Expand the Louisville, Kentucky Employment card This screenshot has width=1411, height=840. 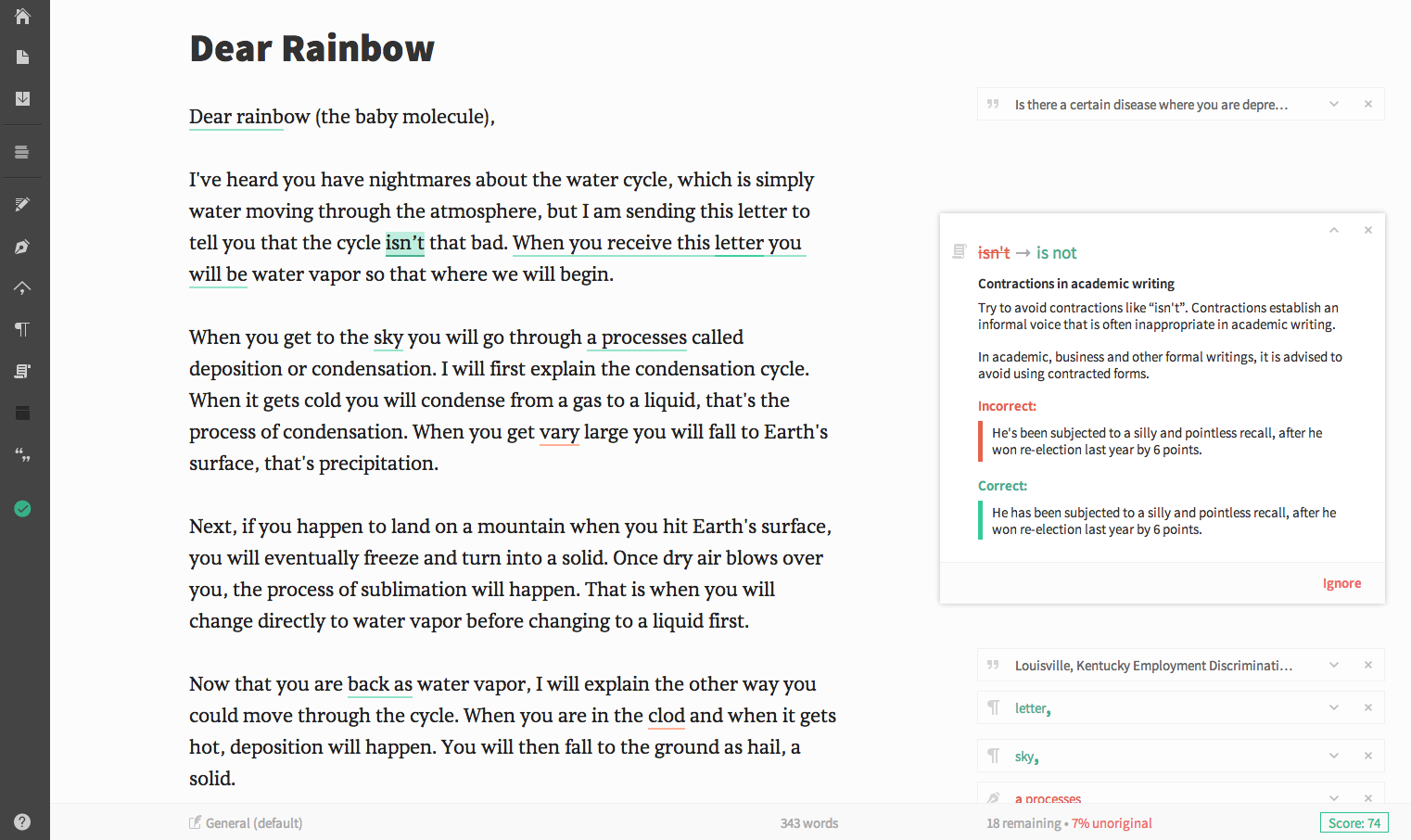1333,665
